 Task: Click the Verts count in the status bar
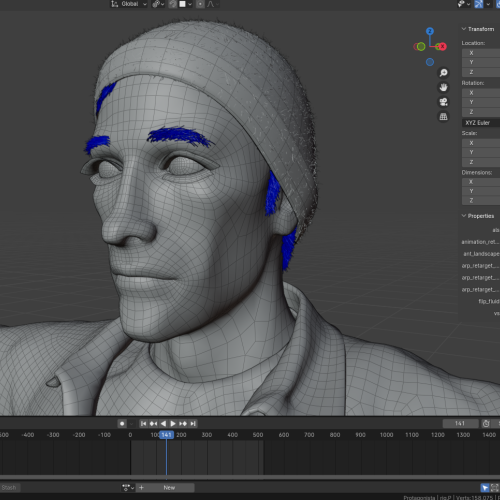(474, 497)
